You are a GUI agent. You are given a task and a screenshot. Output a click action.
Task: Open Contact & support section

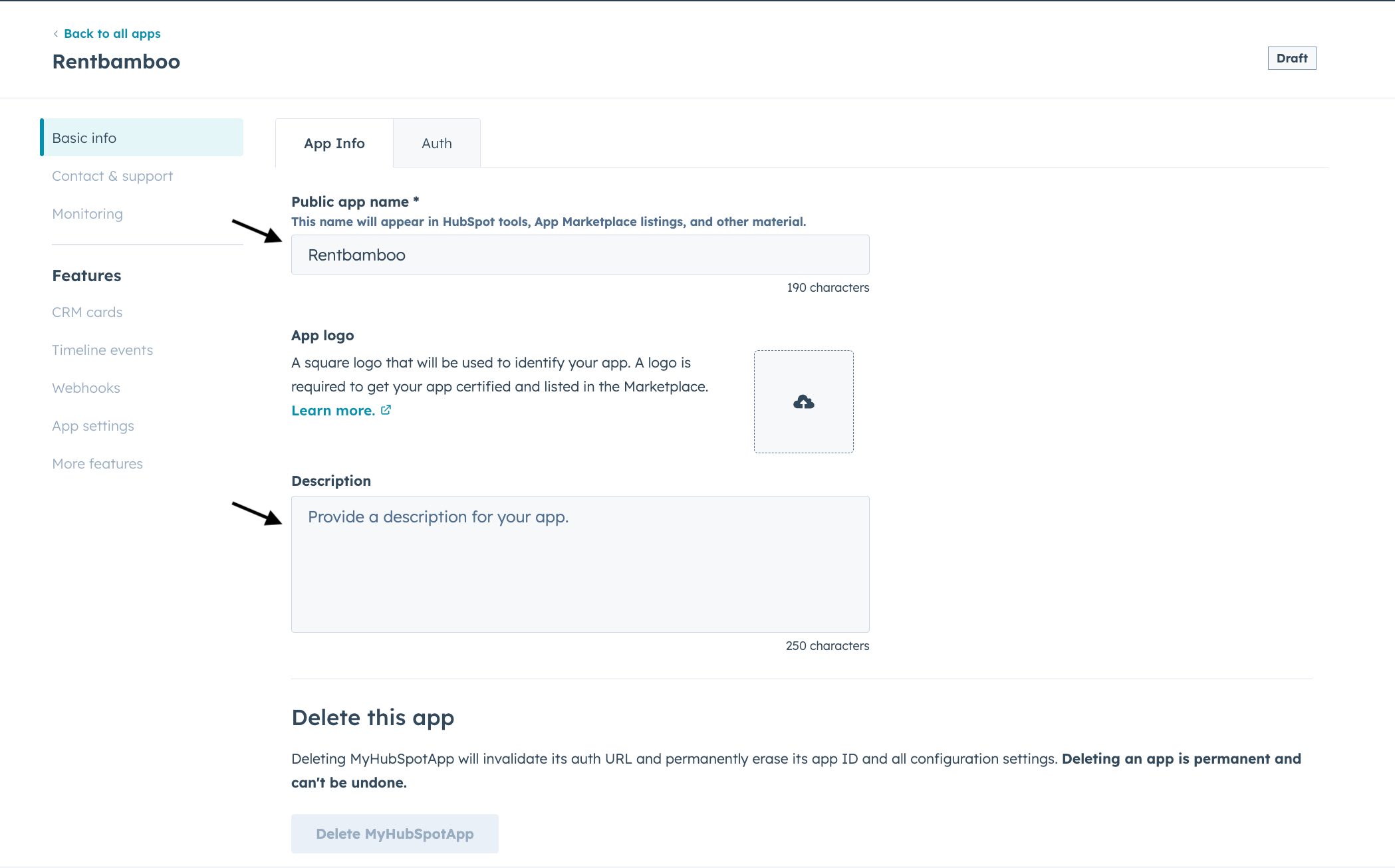point(112,176)
